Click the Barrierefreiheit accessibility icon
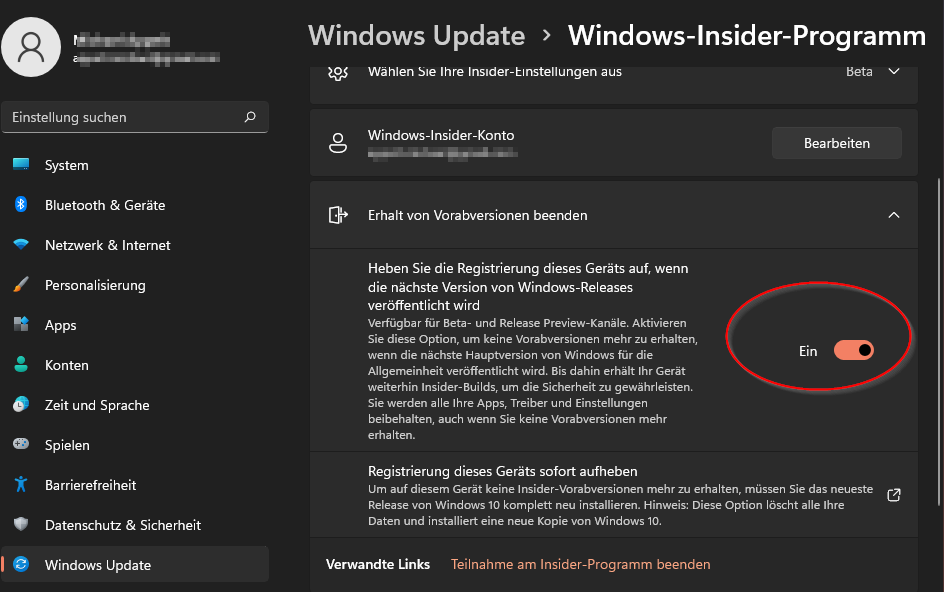This screenshot has height=592, width=944. [x=21, y=485]
